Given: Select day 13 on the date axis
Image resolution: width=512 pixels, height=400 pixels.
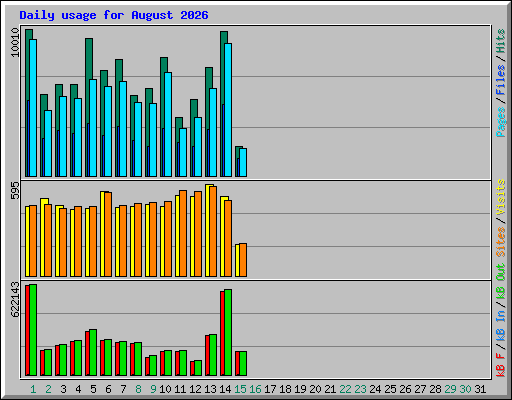Looking at the screenshot, I should click(210, 389).
